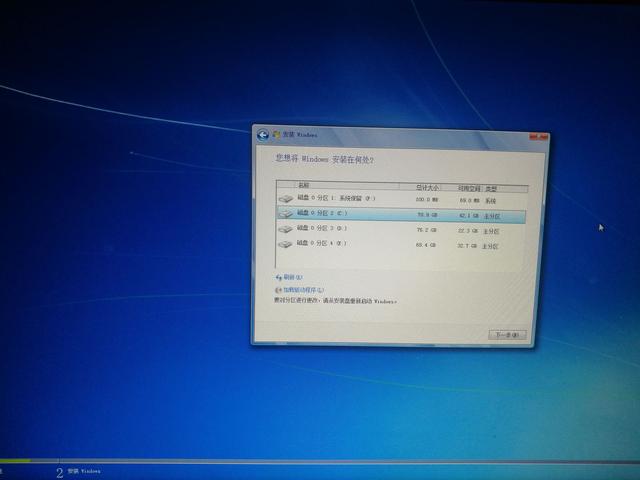Select the highlighted 磁盘 0 分区 2 row
640x480 pixels.
[x=401, y=215]
